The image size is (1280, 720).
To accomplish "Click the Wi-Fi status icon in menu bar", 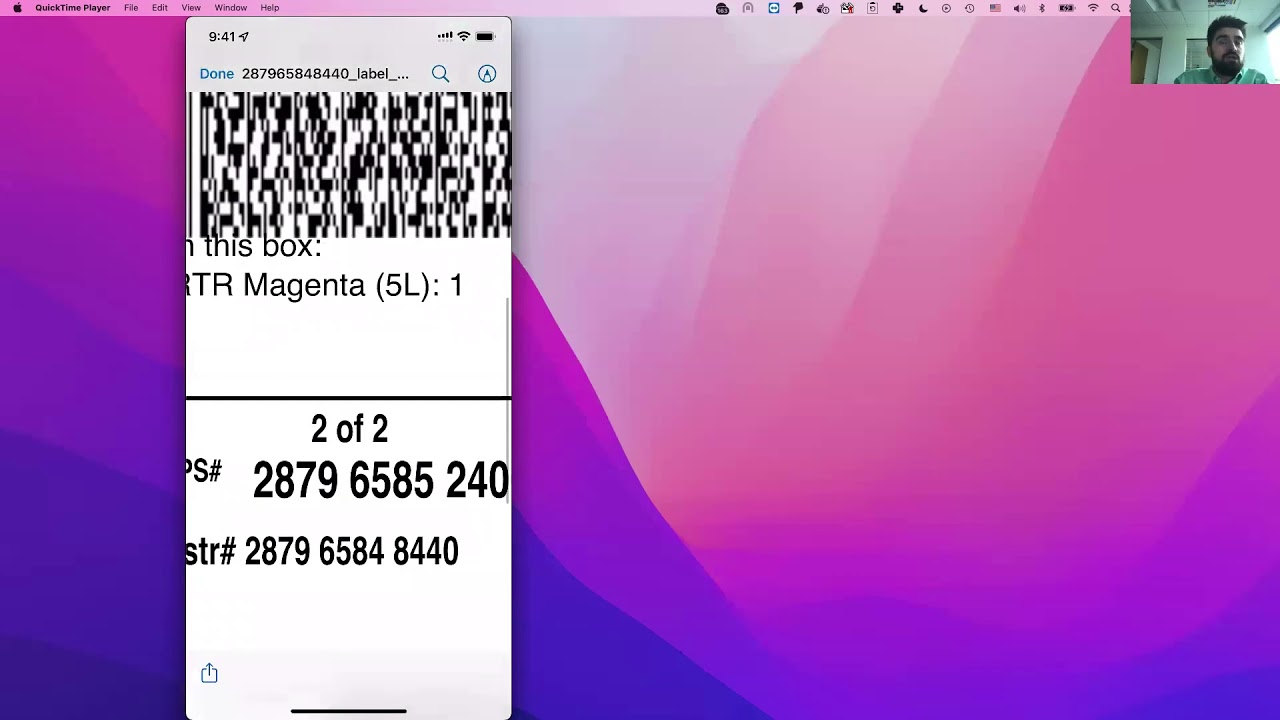I will coord(1093,8).
